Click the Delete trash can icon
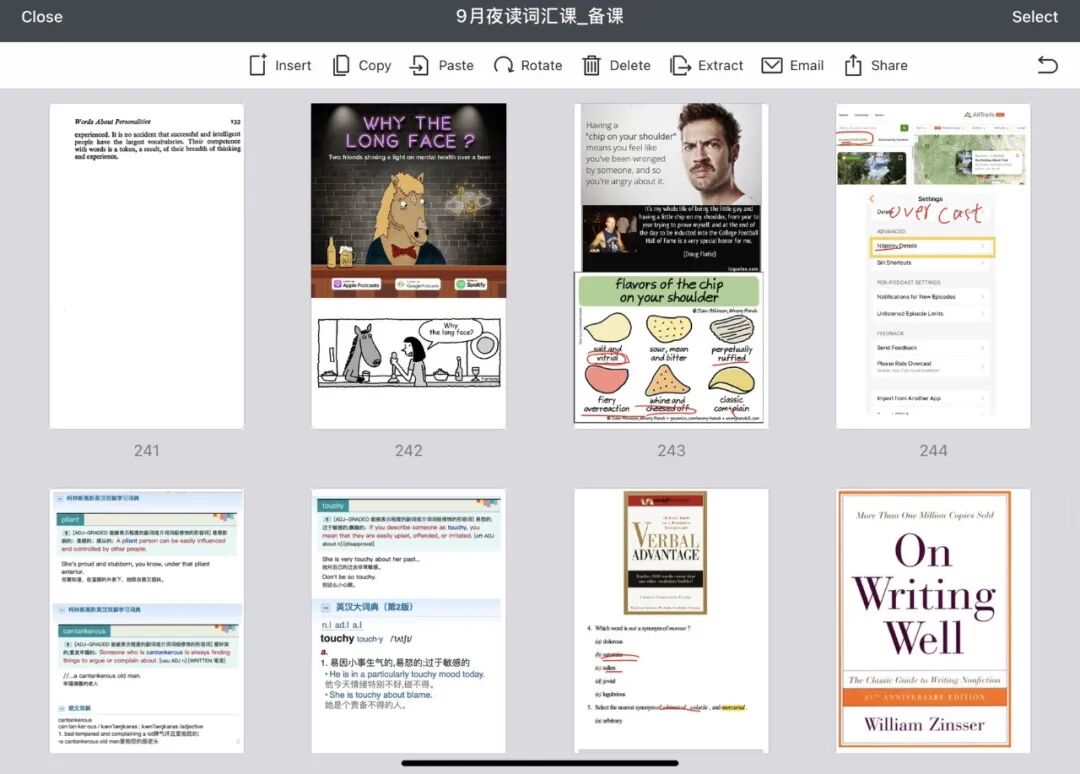This screenshot has height=774, width=1080. click(592, 65)
